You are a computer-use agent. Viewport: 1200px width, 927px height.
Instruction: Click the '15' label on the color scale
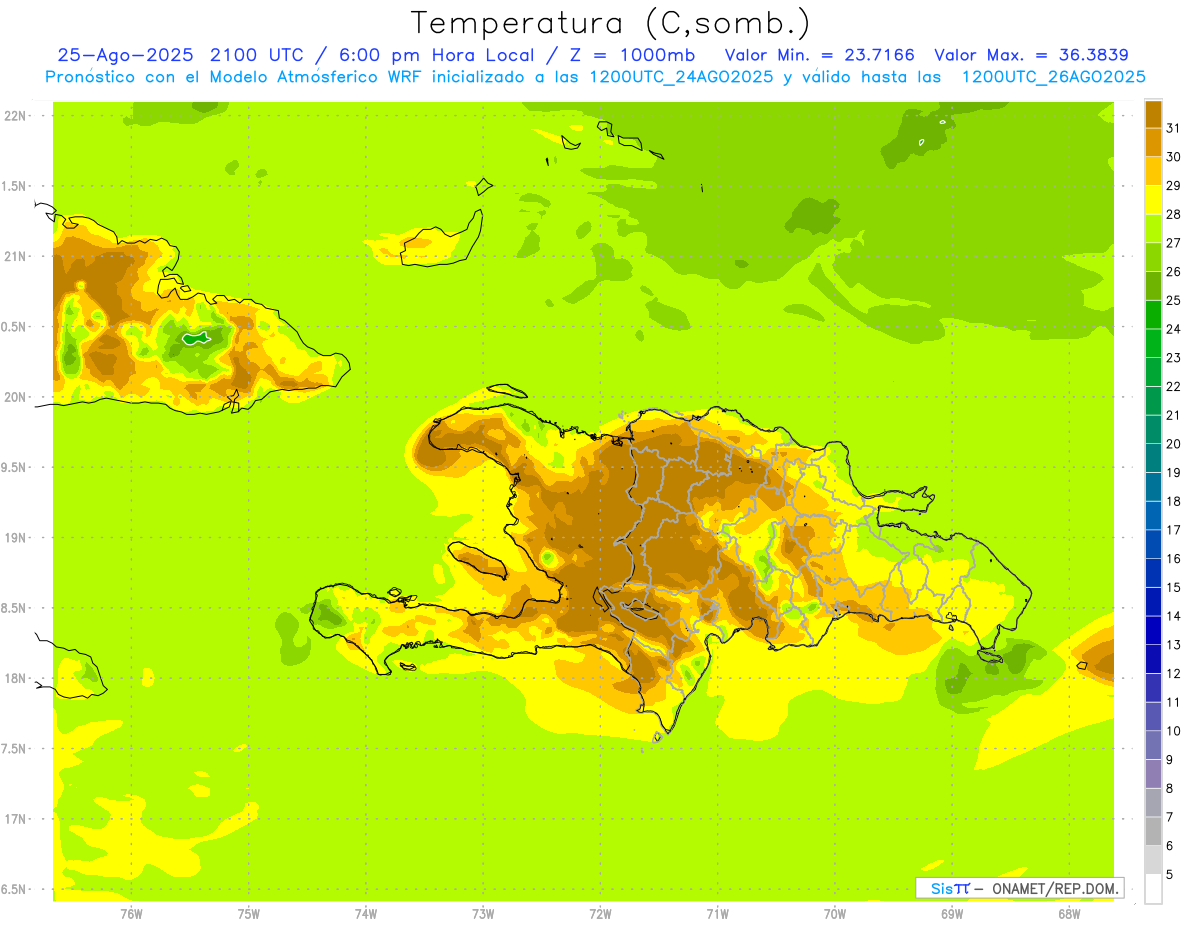[x=1175, y=587]
